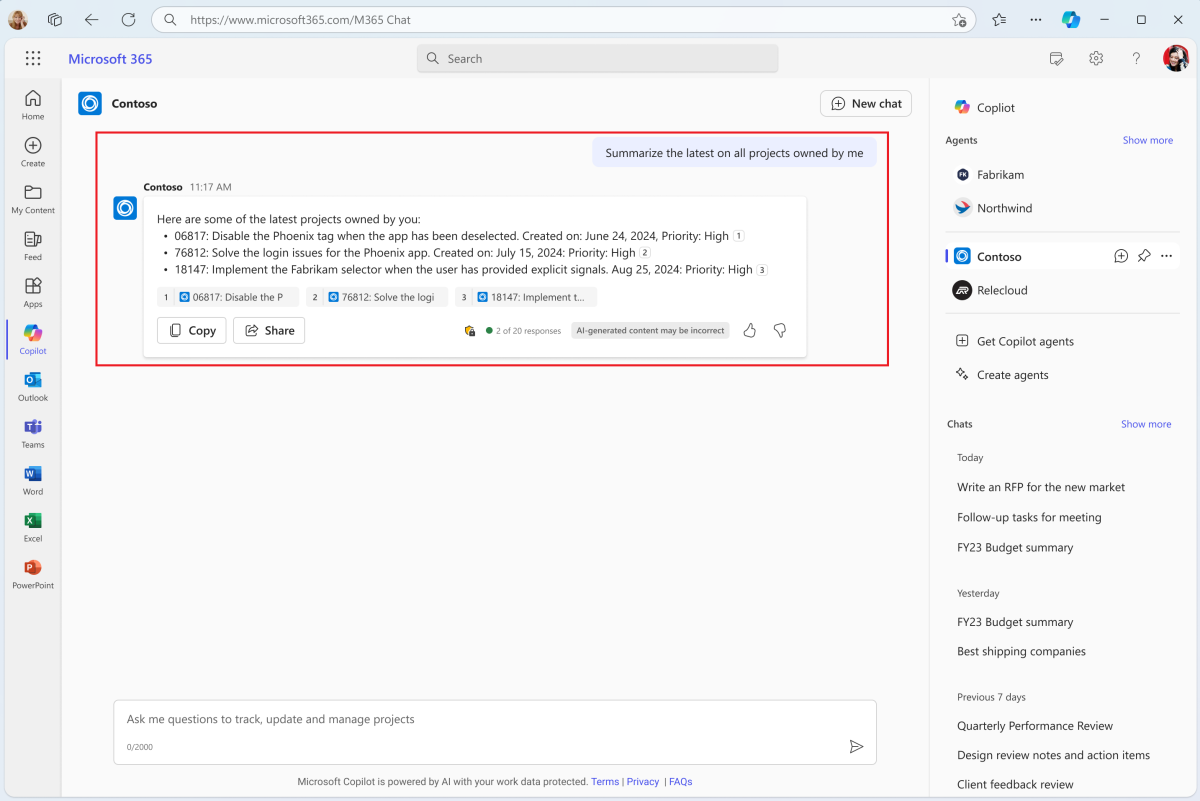
Task: Open Copilot sidebar icon in browser toolbar
Action: 1071,19
